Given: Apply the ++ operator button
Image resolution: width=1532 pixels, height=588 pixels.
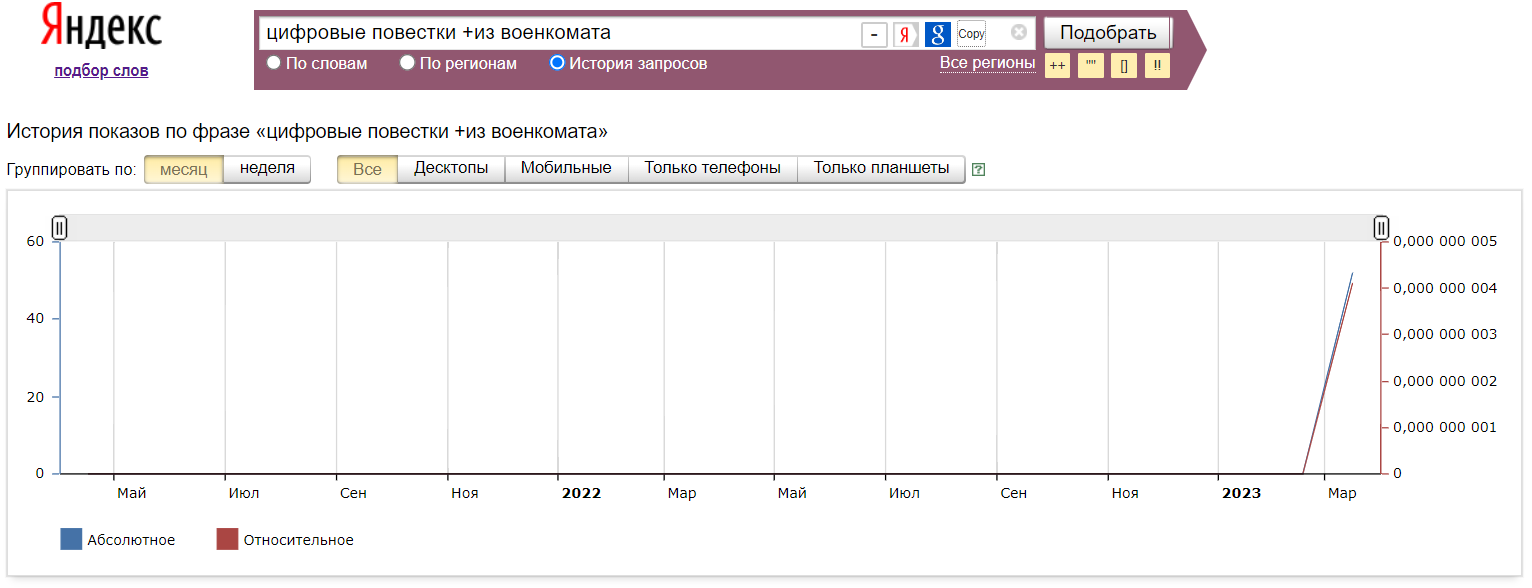Looking at the screenshot, I should [1057, 66].
